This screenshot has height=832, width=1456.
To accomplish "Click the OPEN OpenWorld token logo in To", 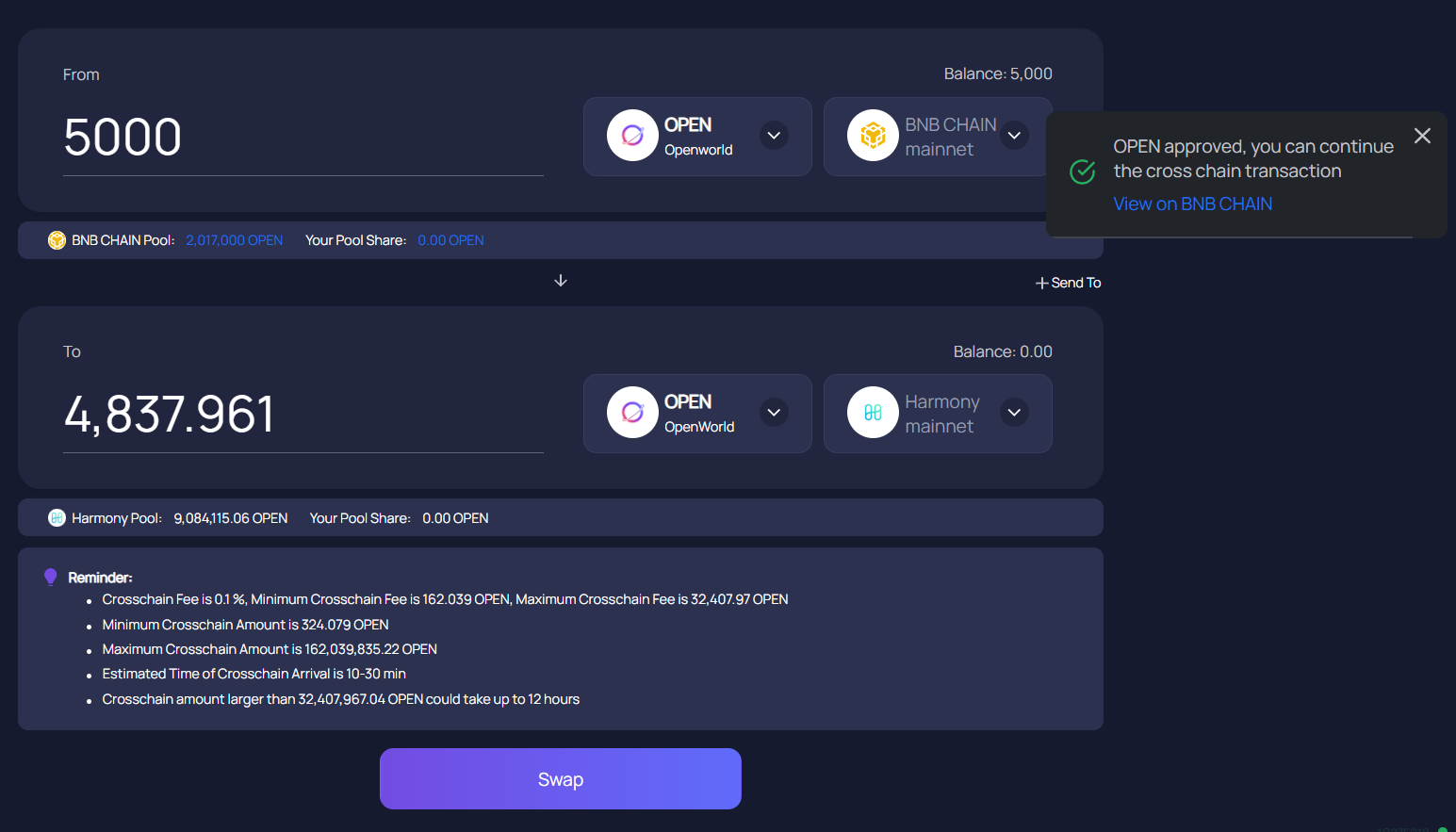I will point(632,413).
